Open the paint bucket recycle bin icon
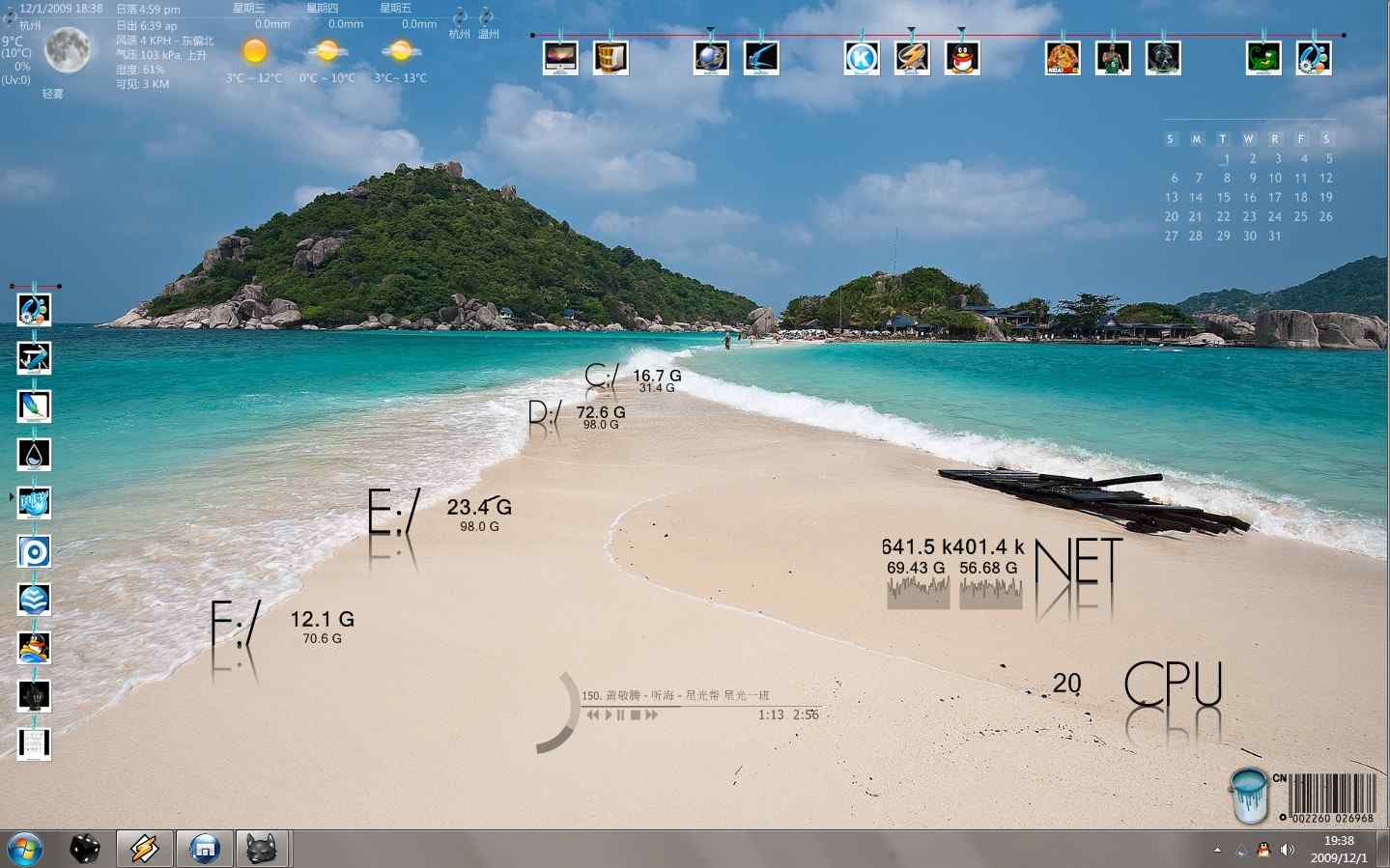 [1248, 796]
